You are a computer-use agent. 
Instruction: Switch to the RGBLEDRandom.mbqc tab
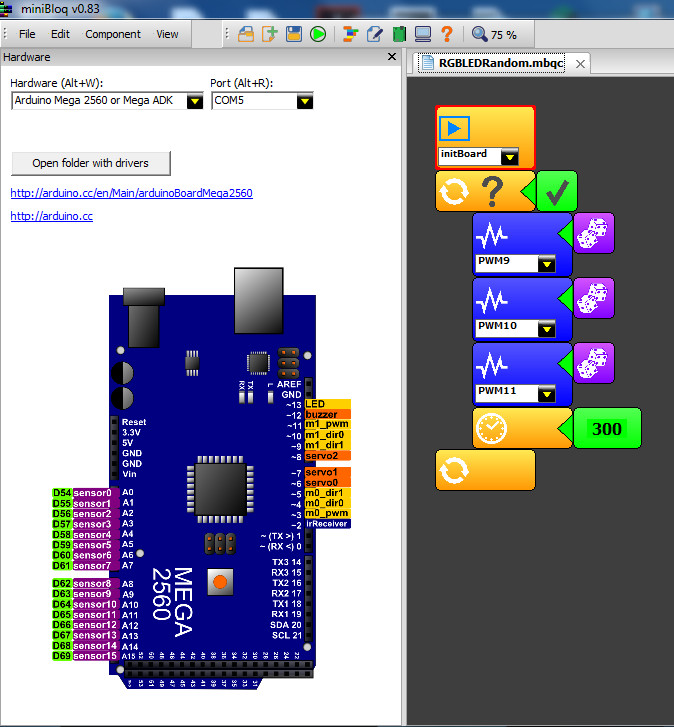(x=501, y=63)
